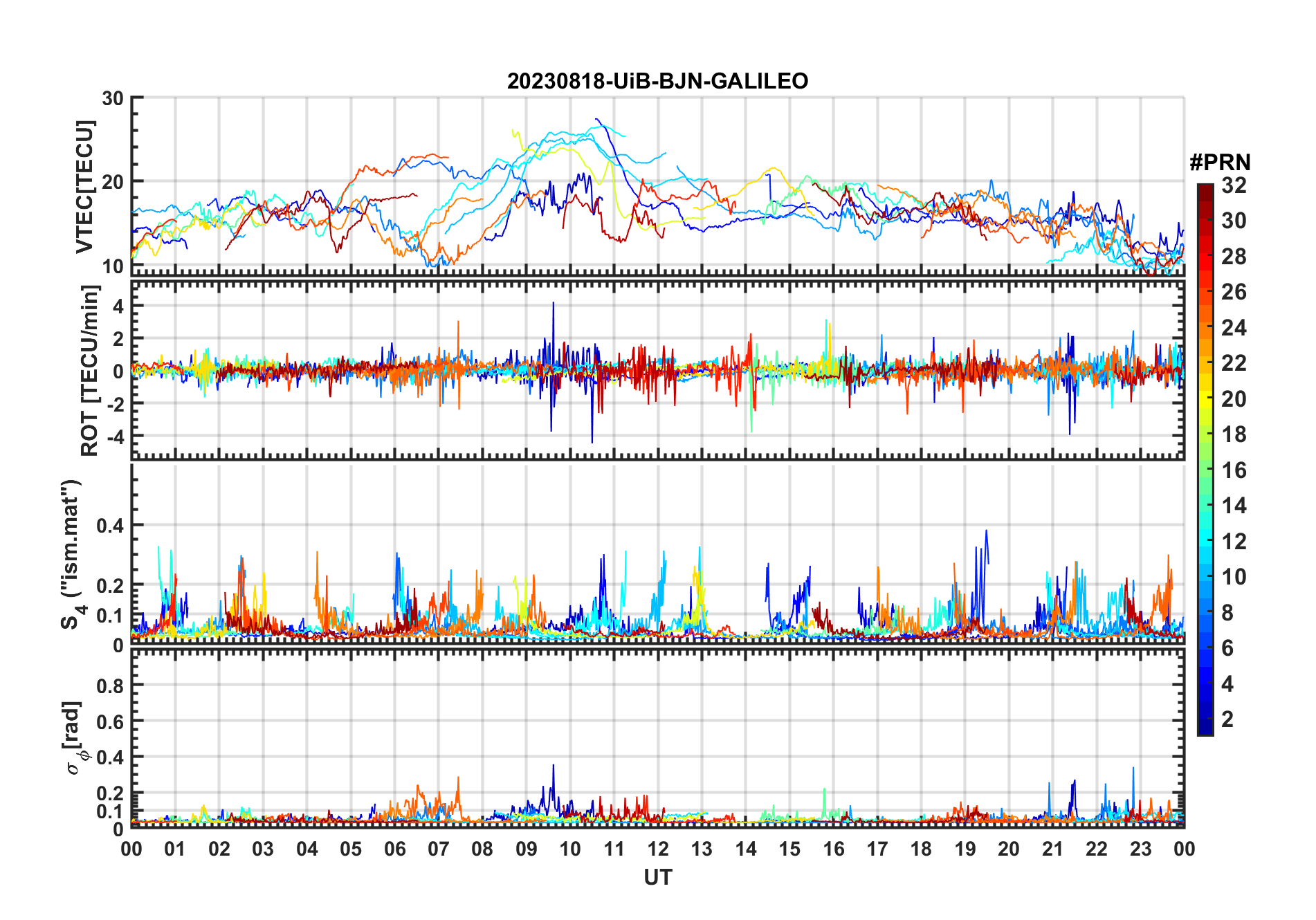Click colorbar tick label 28
Image resolution: width=1316 pixels, height=920 pixels.
click(1234, 257)
